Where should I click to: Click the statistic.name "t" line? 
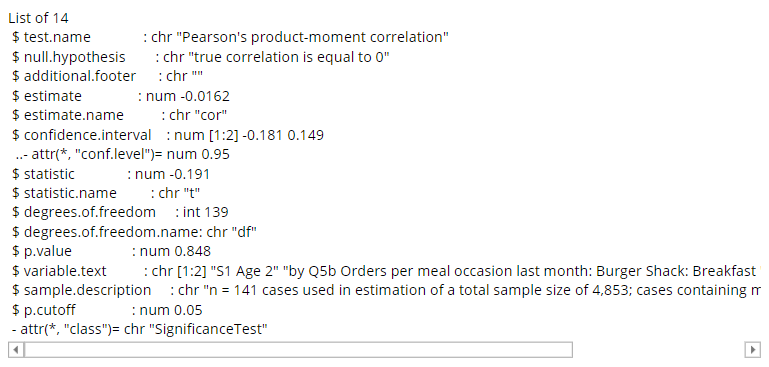tap(106, 193)
